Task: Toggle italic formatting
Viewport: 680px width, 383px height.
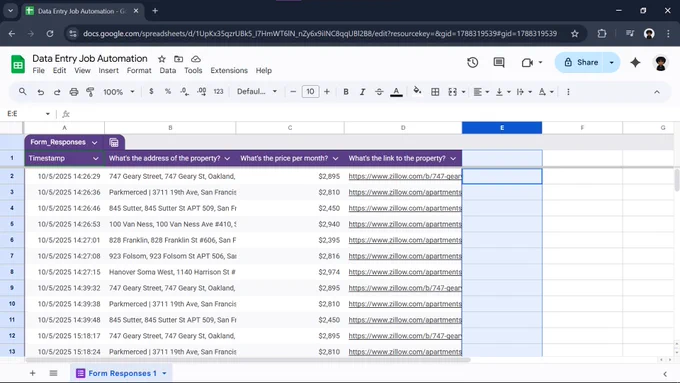Action: pos(362,92)
